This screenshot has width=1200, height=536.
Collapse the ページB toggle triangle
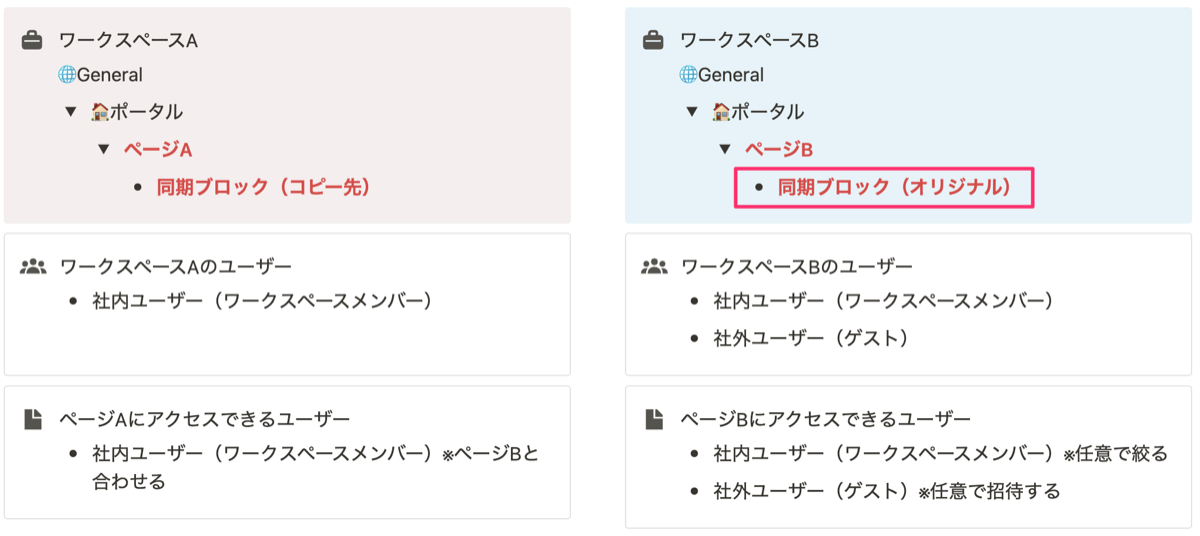(725, 149)
